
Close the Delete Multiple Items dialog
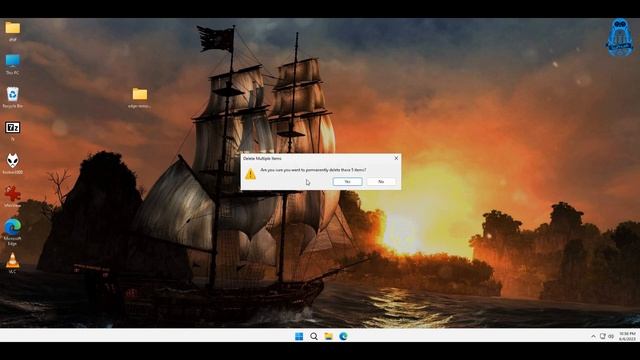point(396,158)
